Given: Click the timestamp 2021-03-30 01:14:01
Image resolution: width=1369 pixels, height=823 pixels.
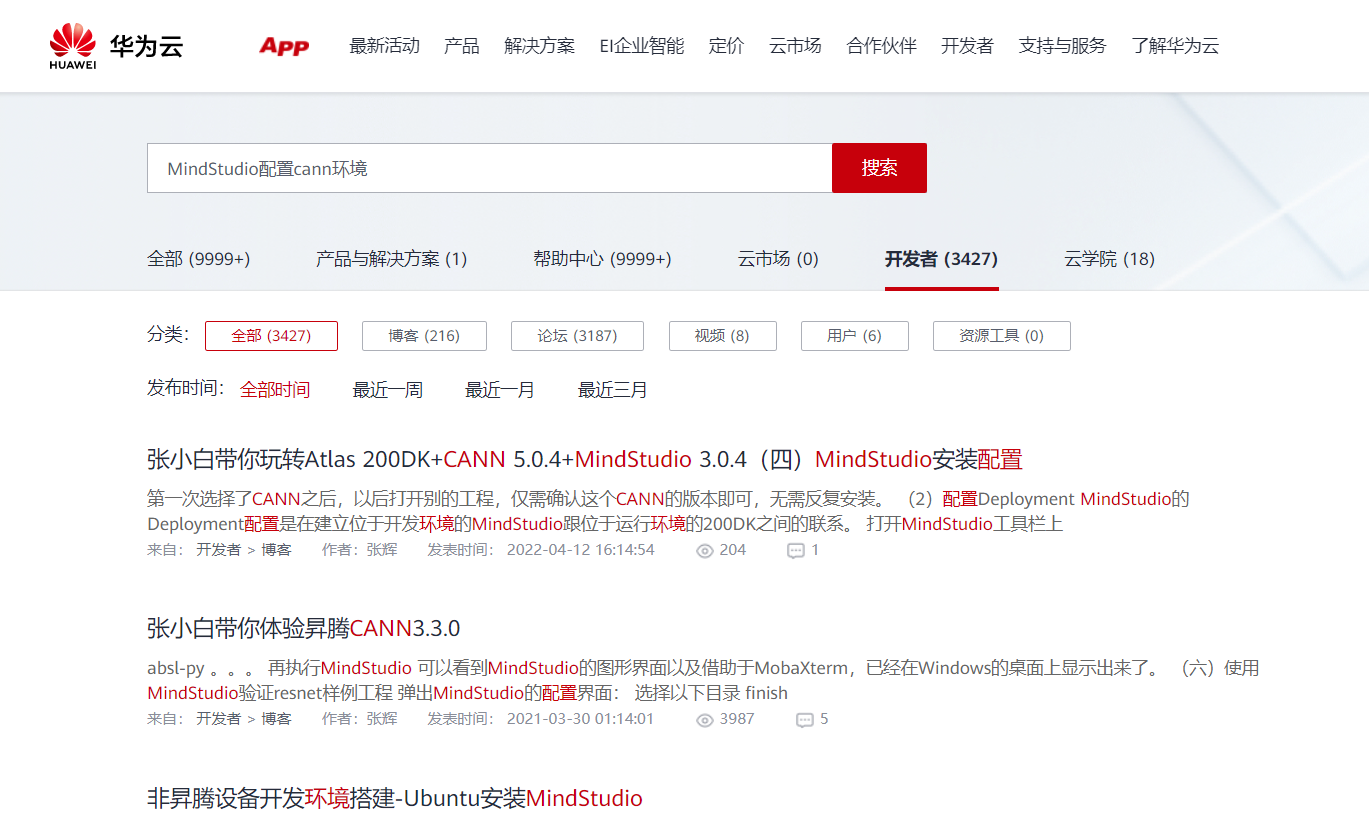Looking at the screenshot, I should tap(581, 719).
